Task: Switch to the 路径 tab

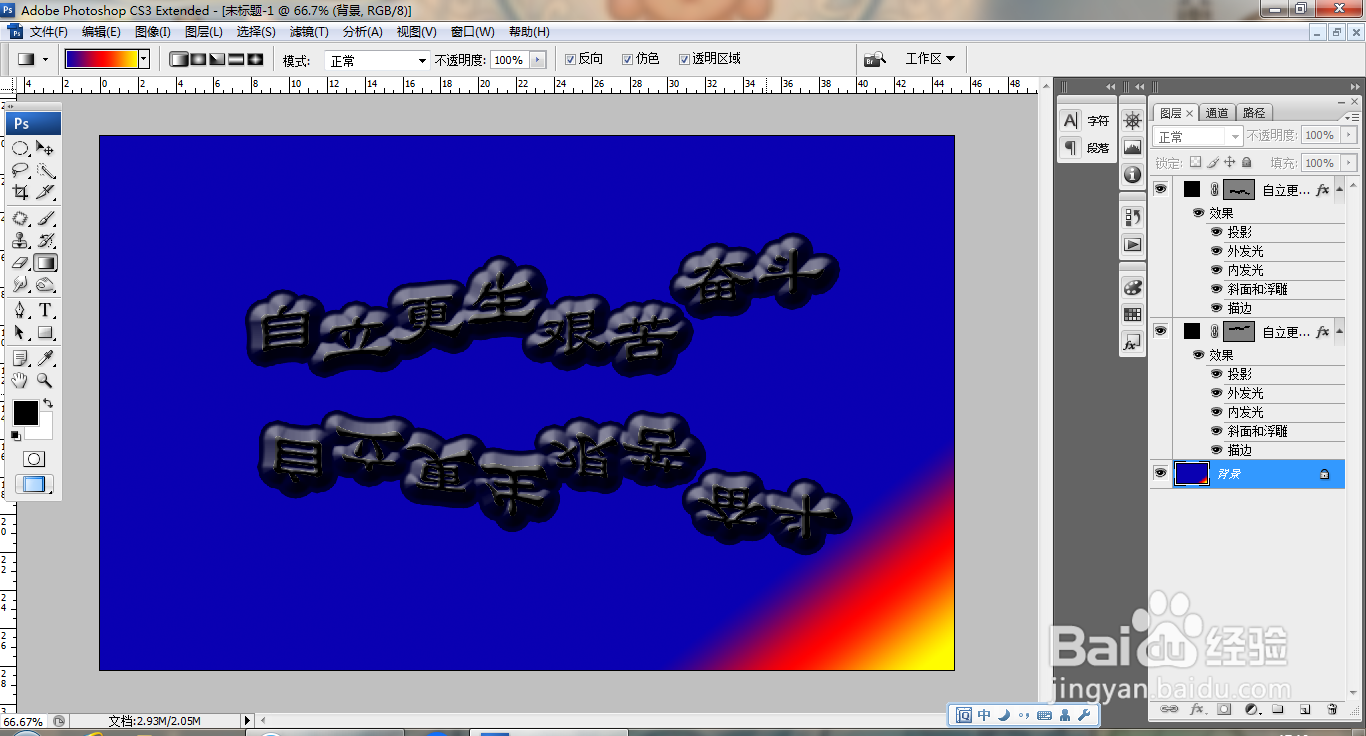Action: pyautogui.click(x=1253, y=113)
